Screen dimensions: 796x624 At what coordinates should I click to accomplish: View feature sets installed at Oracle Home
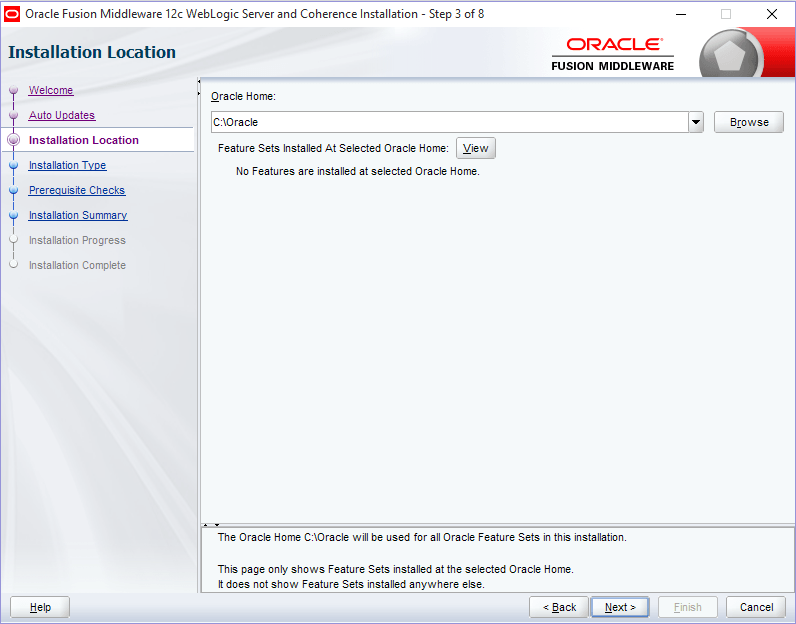coord(475,148)
